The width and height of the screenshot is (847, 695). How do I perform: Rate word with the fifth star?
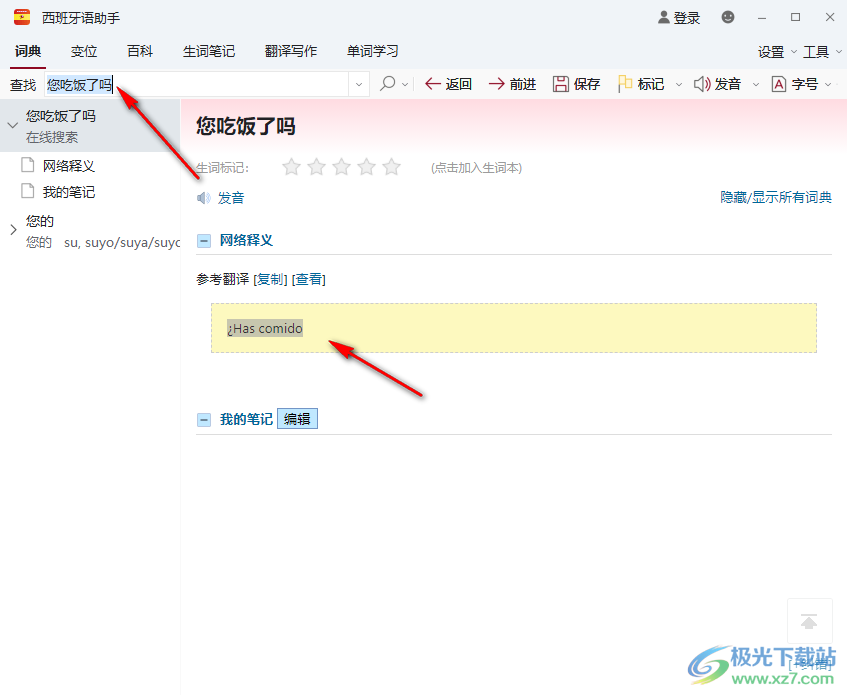pyautogui.click(x=391, y=167)
